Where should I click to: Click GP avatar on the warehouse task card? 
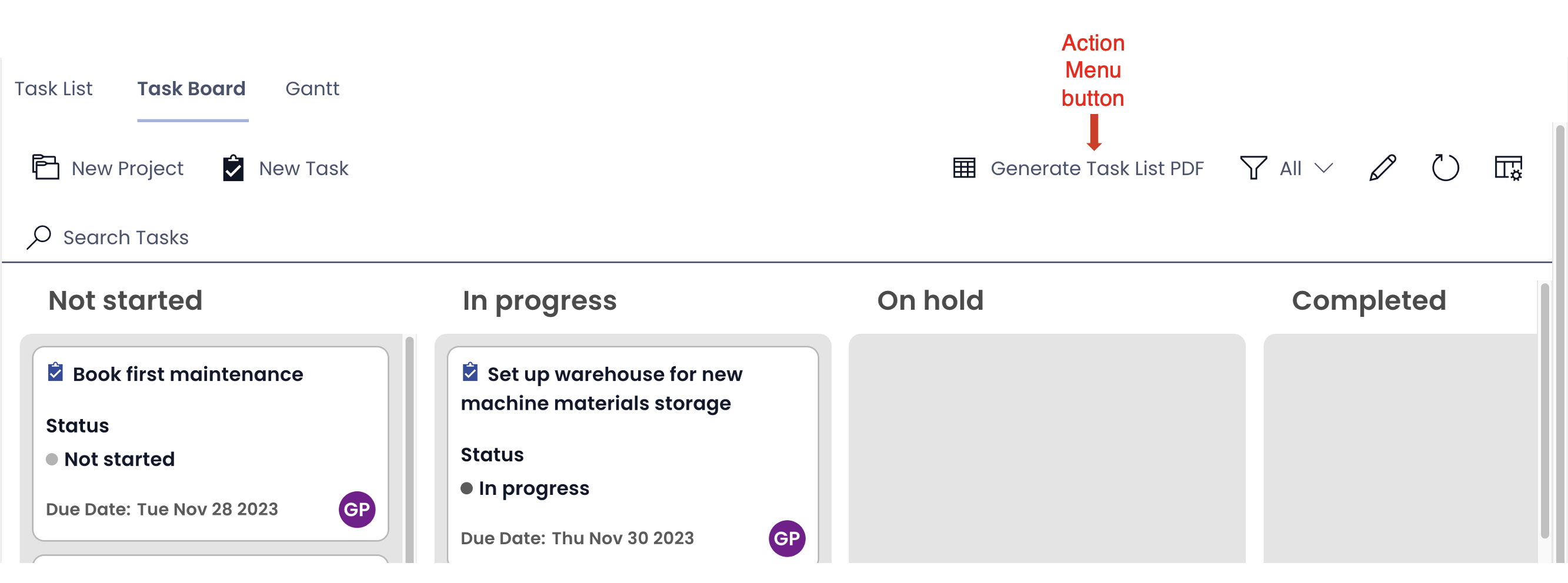click(x=786, y=538)
